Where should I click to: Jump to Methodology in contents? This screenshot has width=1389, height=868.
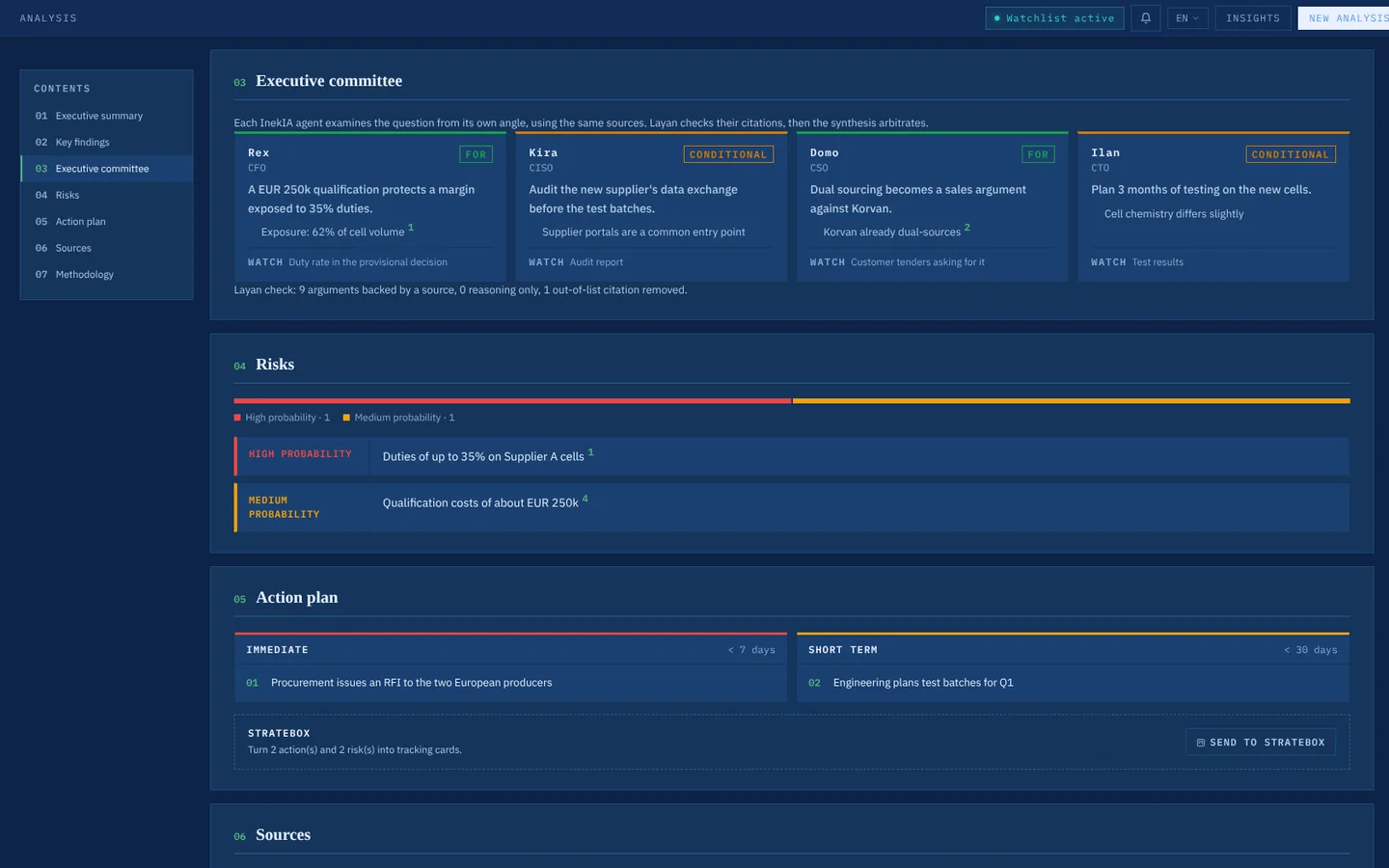(106, 275)
